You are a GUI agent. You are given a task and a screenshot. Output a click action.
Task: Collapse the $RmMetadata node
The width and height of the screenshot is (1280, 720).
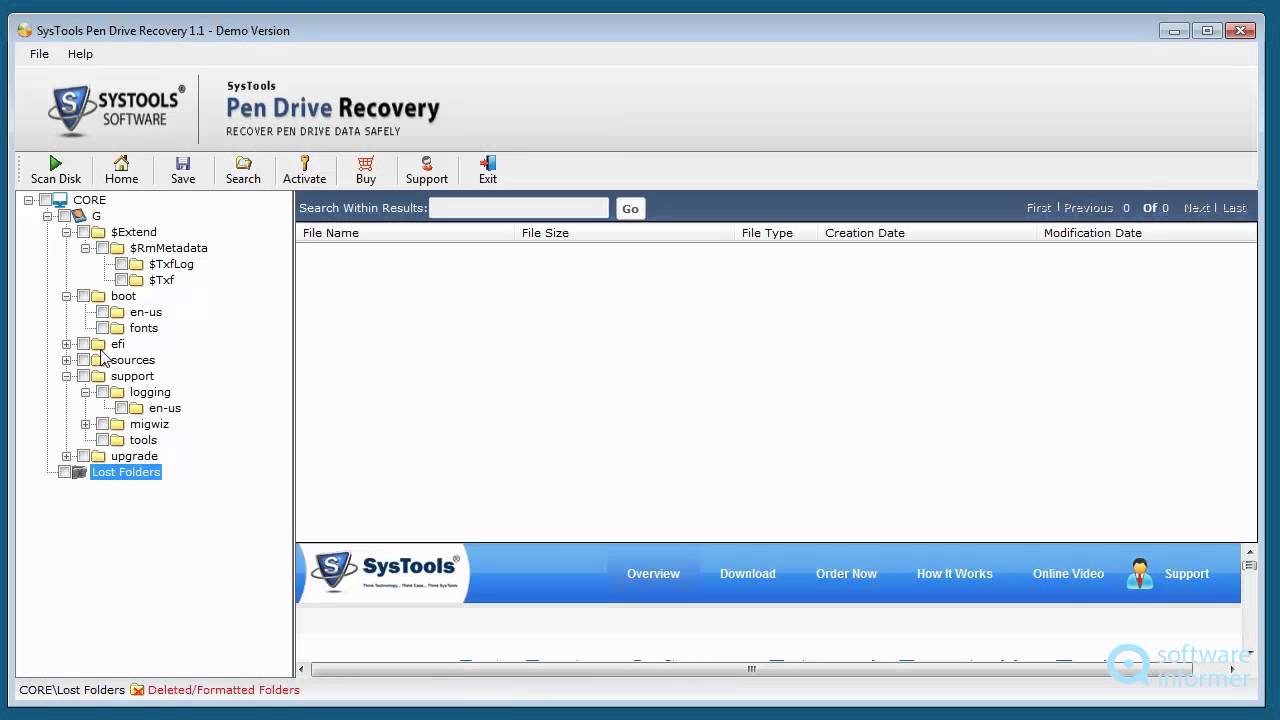pyautogui.click(x=86, y=248)
